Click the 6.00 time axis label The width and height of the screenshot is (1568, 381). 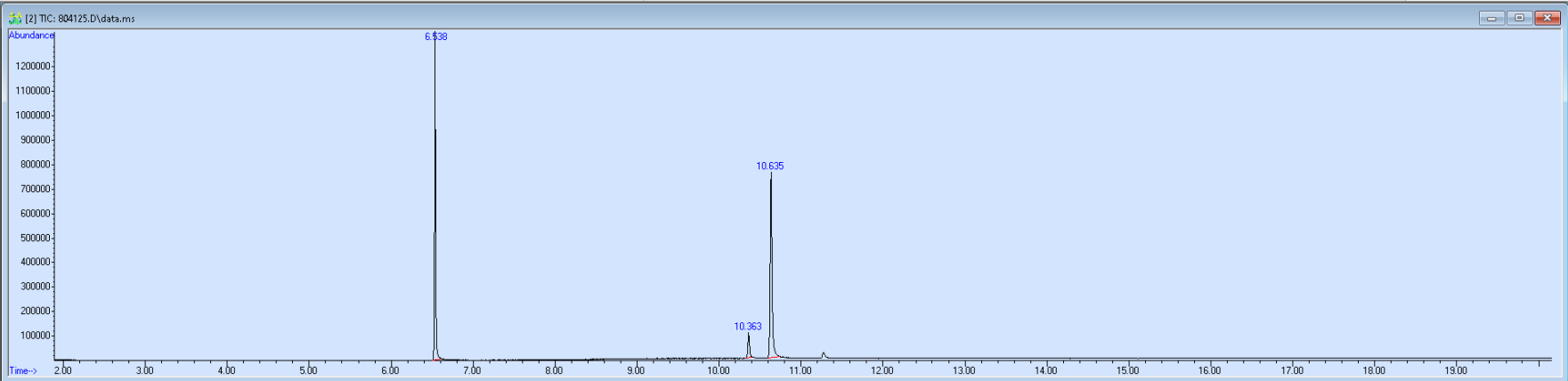pos(390,370)
